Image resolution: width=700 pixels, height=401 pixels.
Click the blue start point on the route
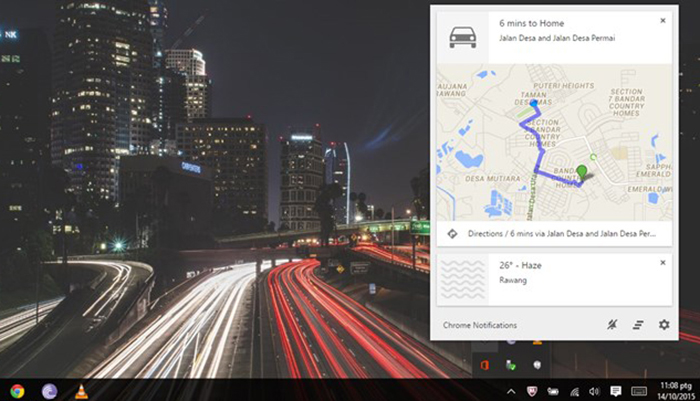coord(534,104)
